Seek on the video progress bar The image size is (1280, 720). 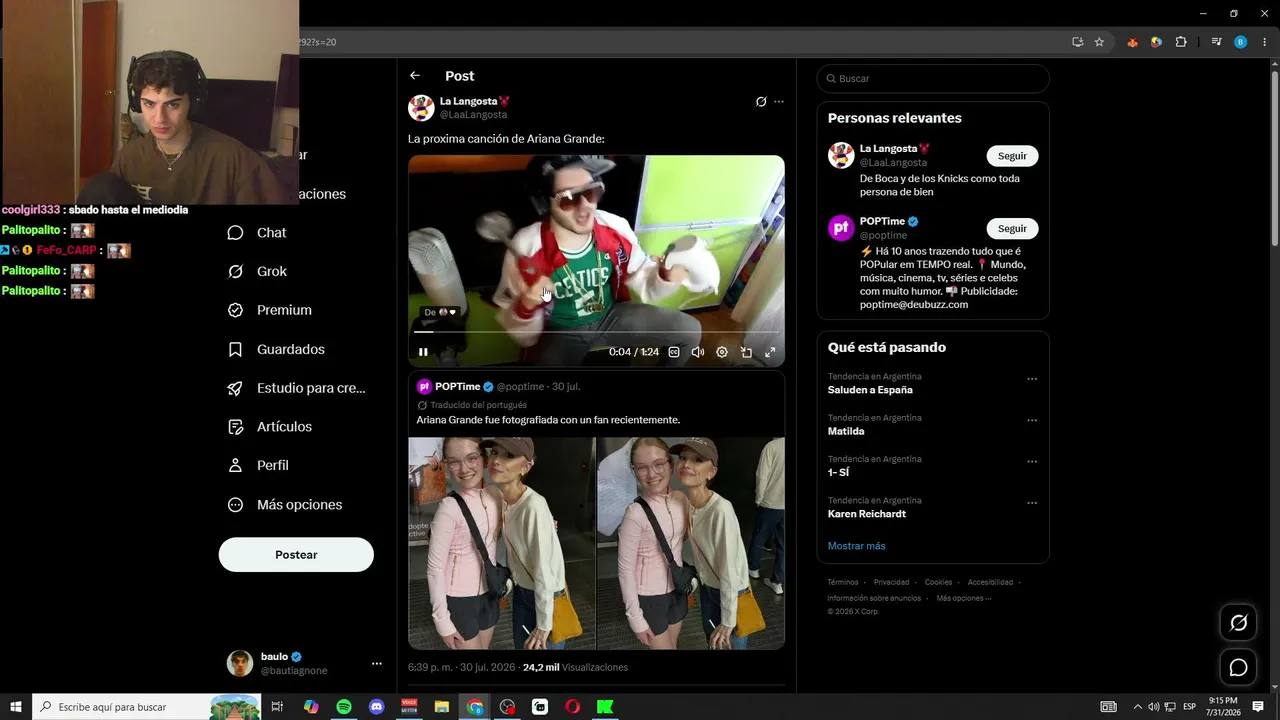[596, 331]
